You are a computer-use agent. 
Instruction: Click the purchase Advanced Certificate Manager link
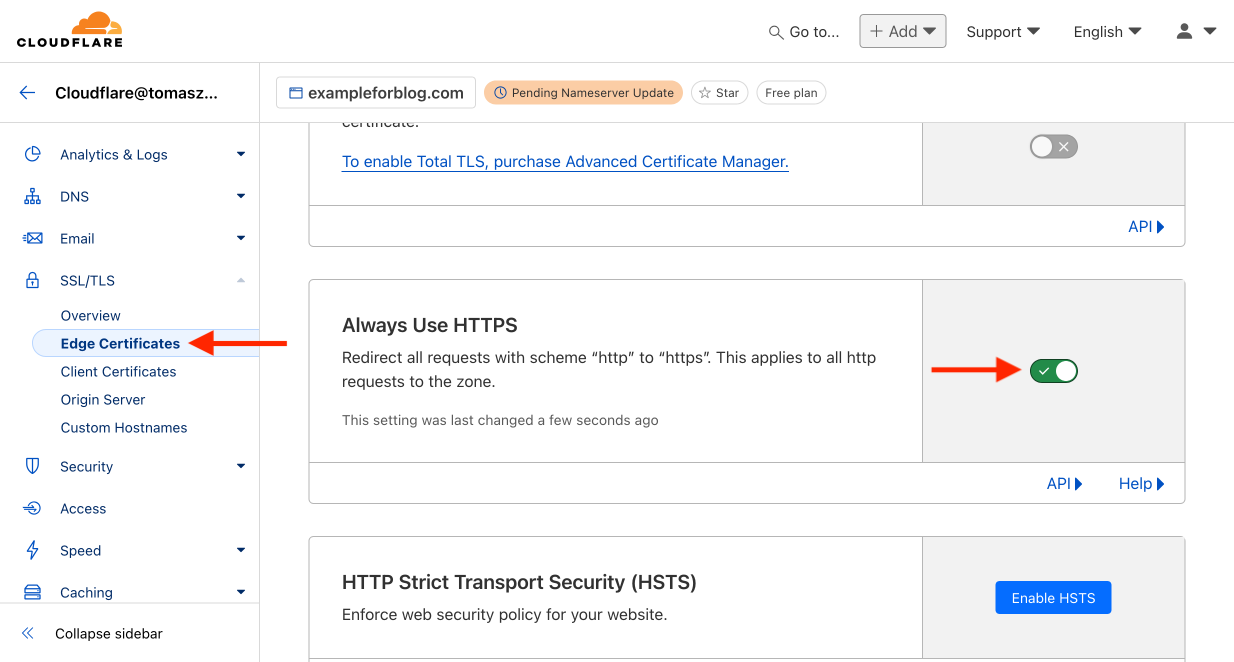click(565, 161)
